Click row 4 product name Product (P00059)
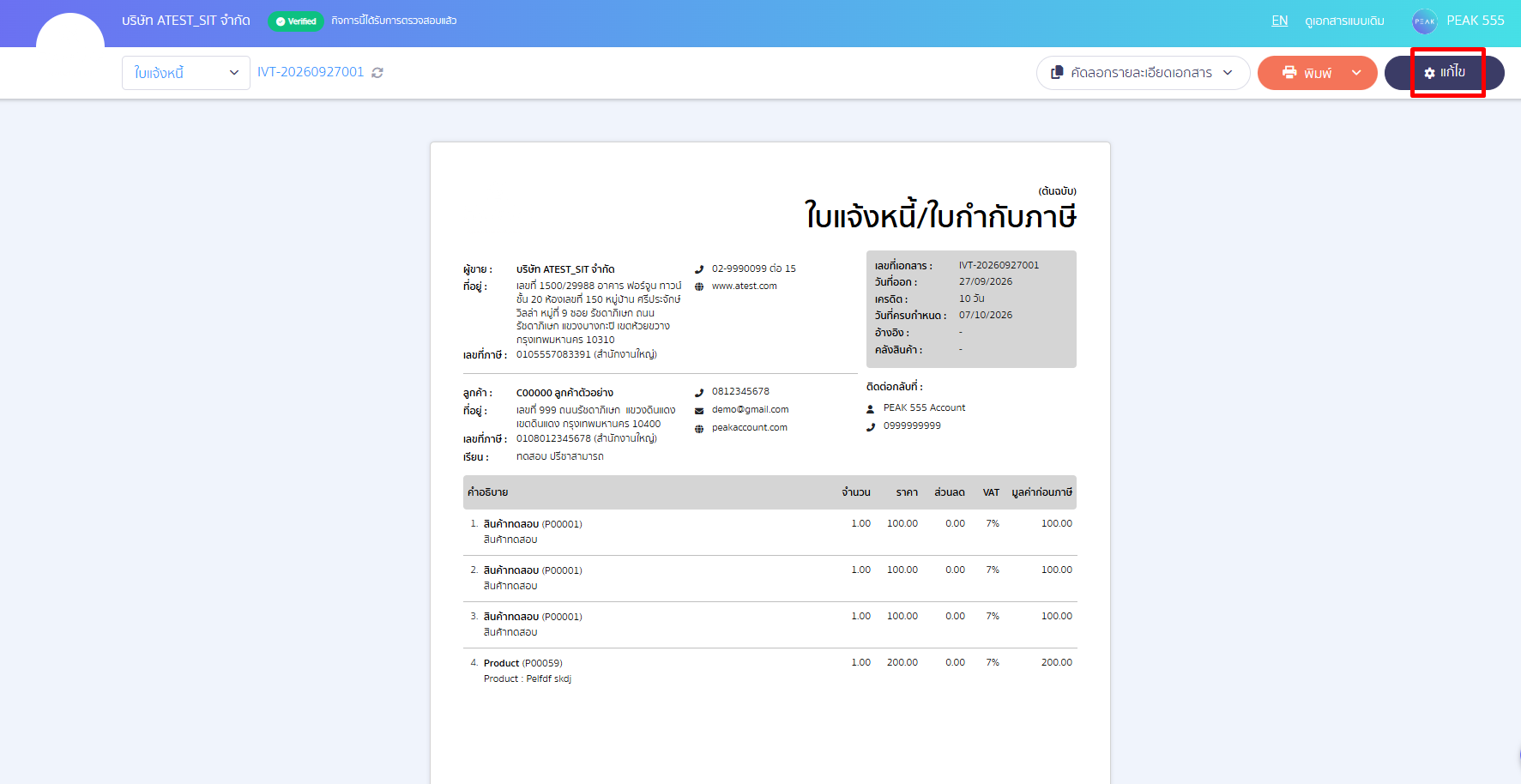 point(522,663)
